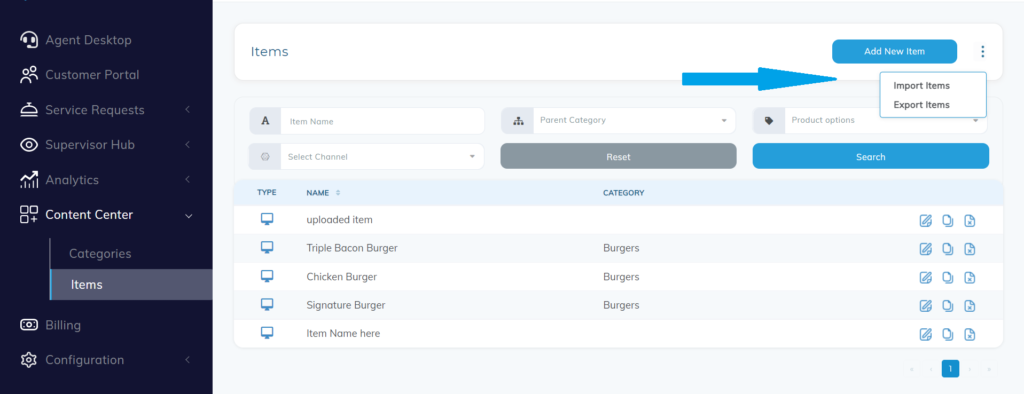Click edit icon for uploaded item
1024x394 pixels.
[925, 220]
